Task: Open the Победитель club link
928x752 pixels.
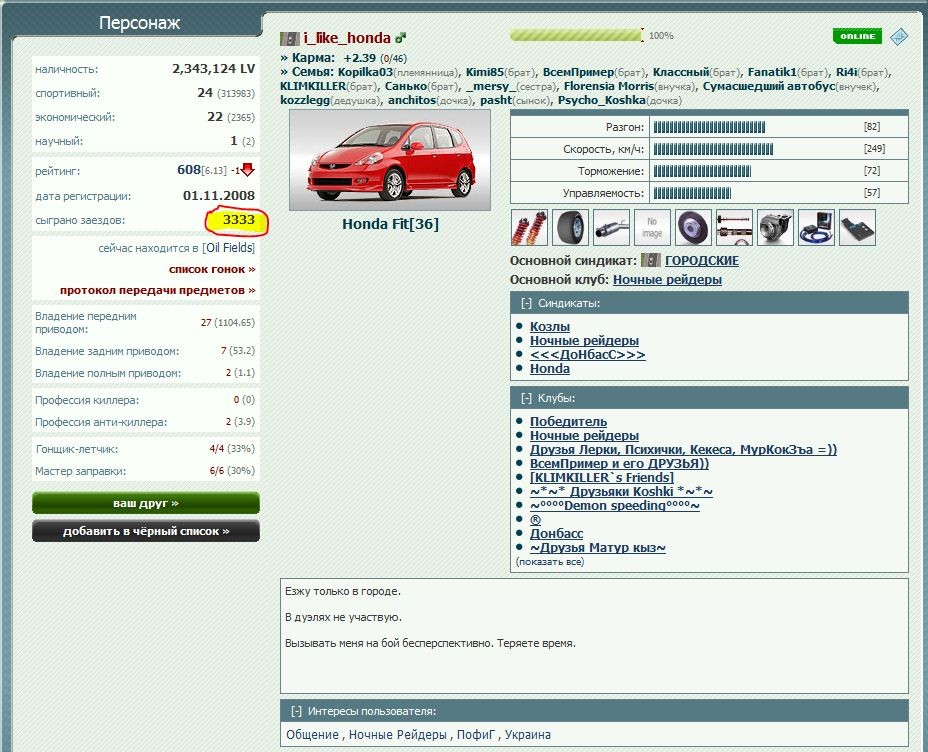Action: click(568, 421)
